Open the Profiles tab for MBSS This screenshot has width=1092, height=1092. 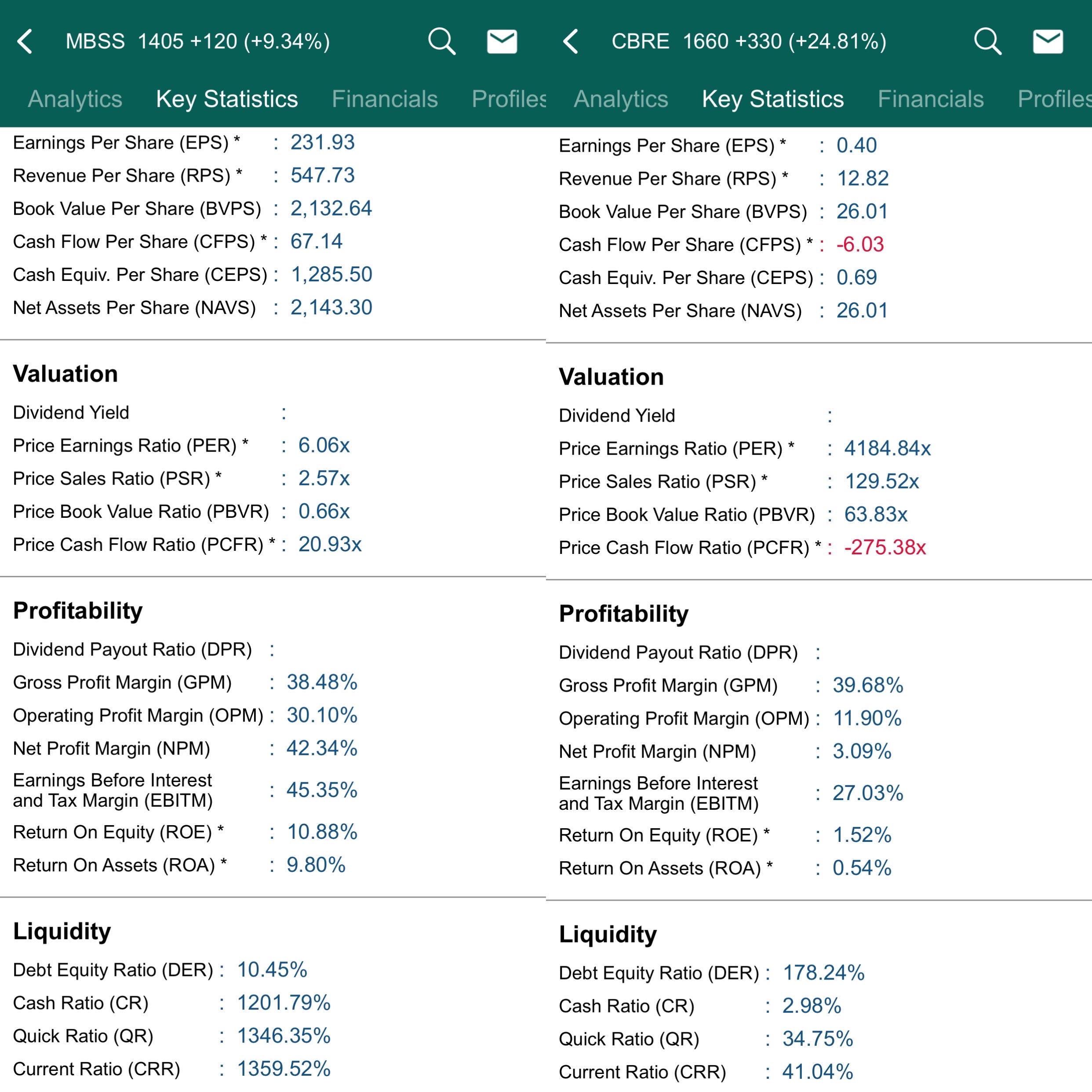click(x=509, y=99)
